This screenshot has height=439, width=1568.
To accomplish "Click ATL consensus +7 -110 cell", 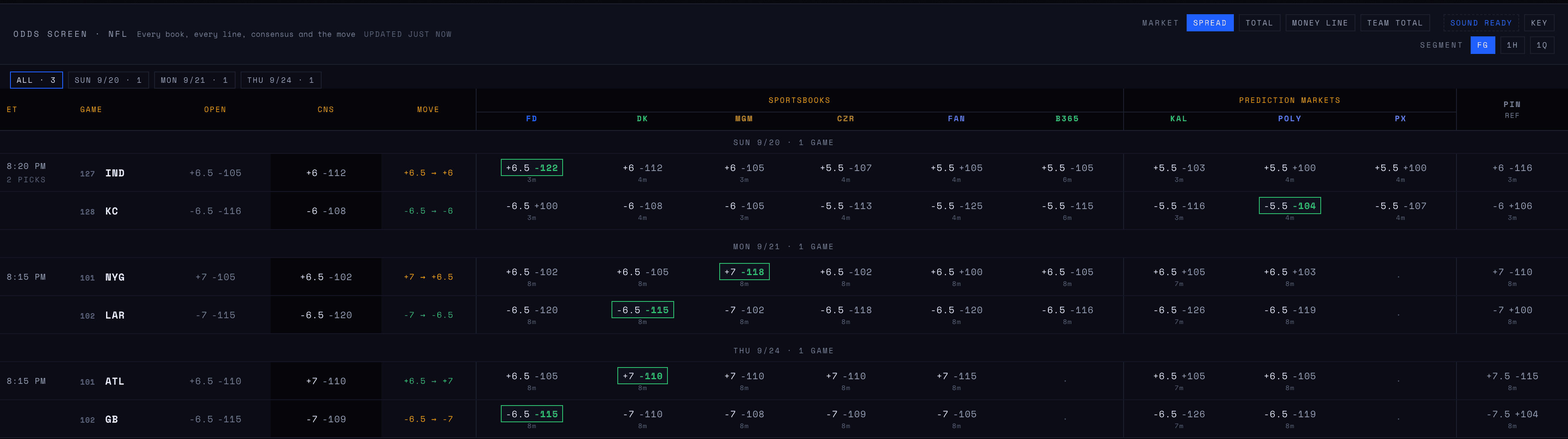I will (x=326, y=381).
